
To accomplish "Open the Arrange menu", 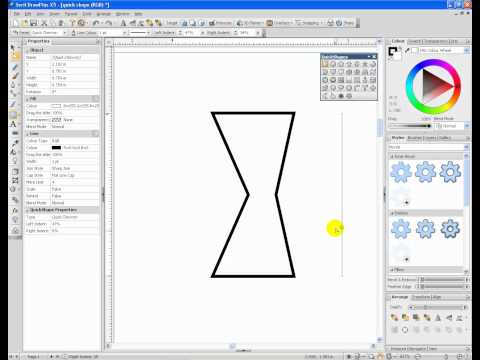I will tap(103, 14).
